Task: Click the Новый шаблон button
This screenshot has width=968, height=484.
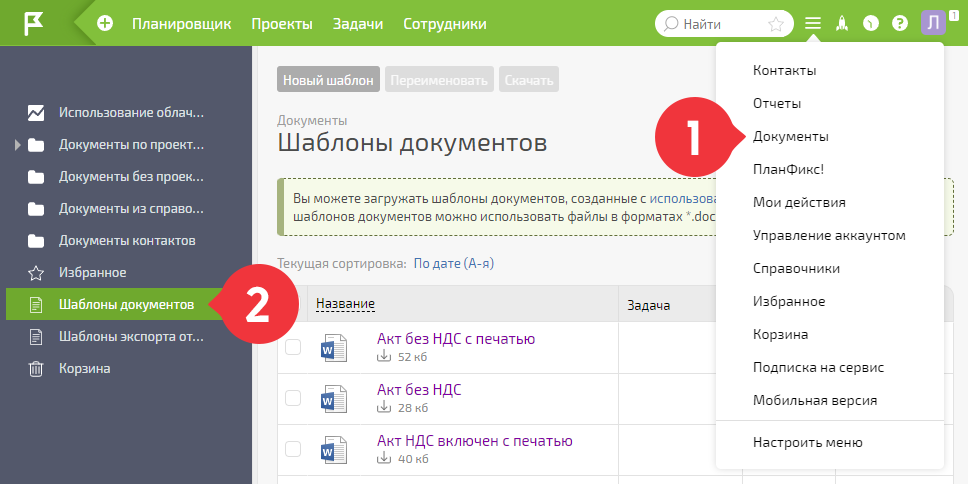Action: coord(328,80)
